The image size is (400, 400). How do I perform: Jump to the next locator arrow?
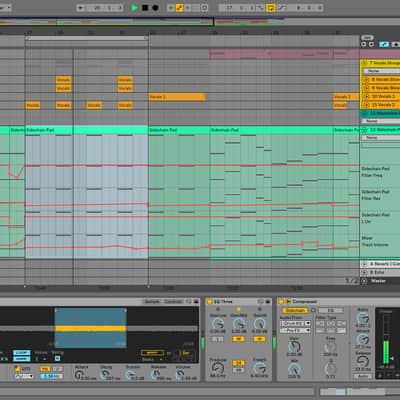(x=371, y=44)
